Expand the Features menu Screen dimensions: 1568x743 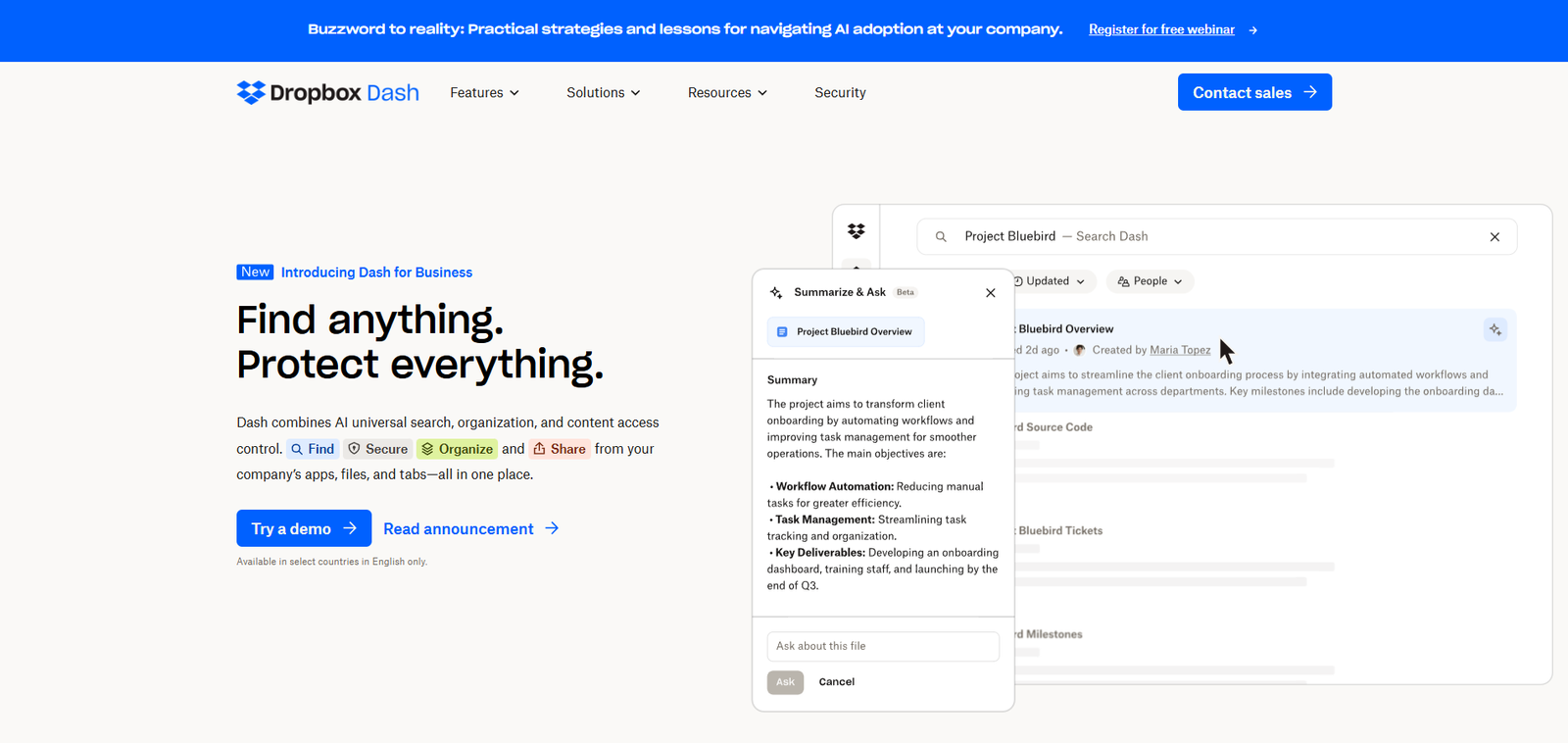(x=484, y=93)
